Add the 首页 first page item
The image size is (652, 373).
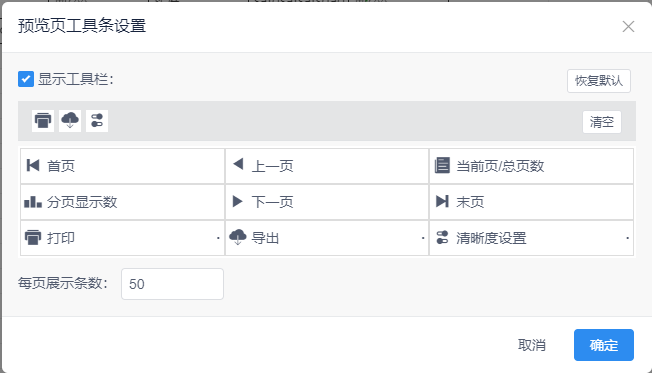122,166
